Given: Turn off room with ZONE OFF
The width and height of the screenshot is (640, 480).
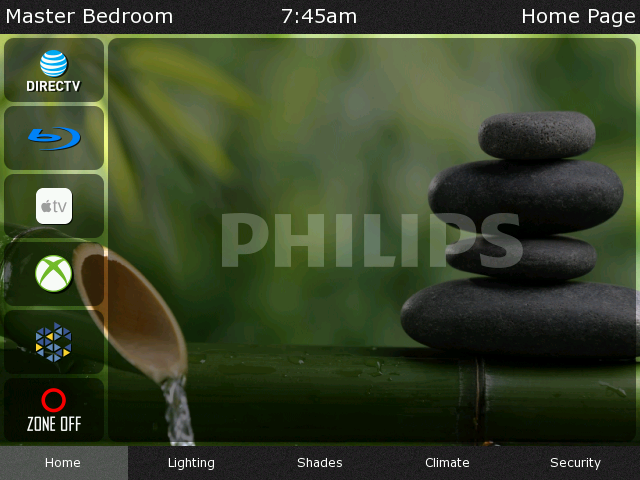Looking at the screenshot, I should pyautogui.click(x=54, y=410).
